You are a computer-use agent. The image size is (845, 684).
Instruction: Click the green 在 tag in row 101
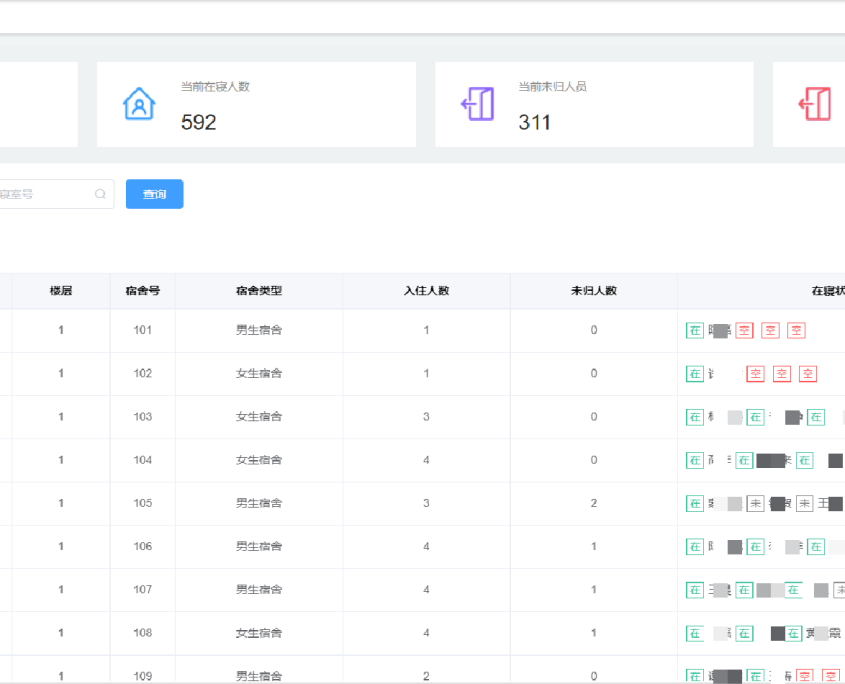pos(695,330)
